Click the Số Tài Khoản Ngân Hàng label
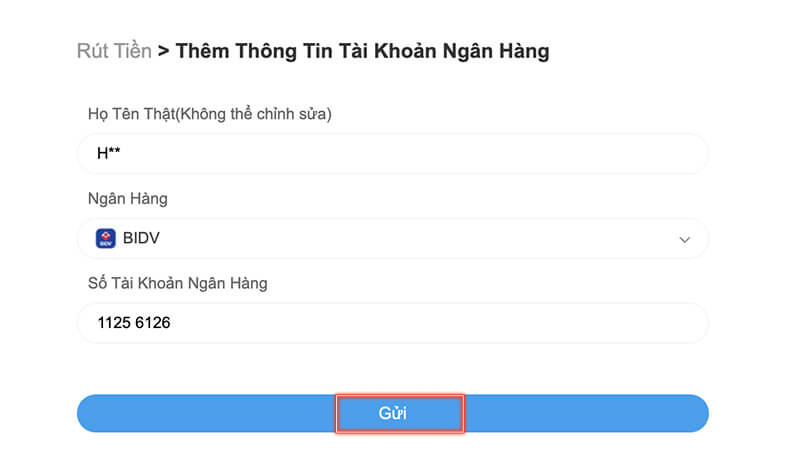 [x=178, y=284]
